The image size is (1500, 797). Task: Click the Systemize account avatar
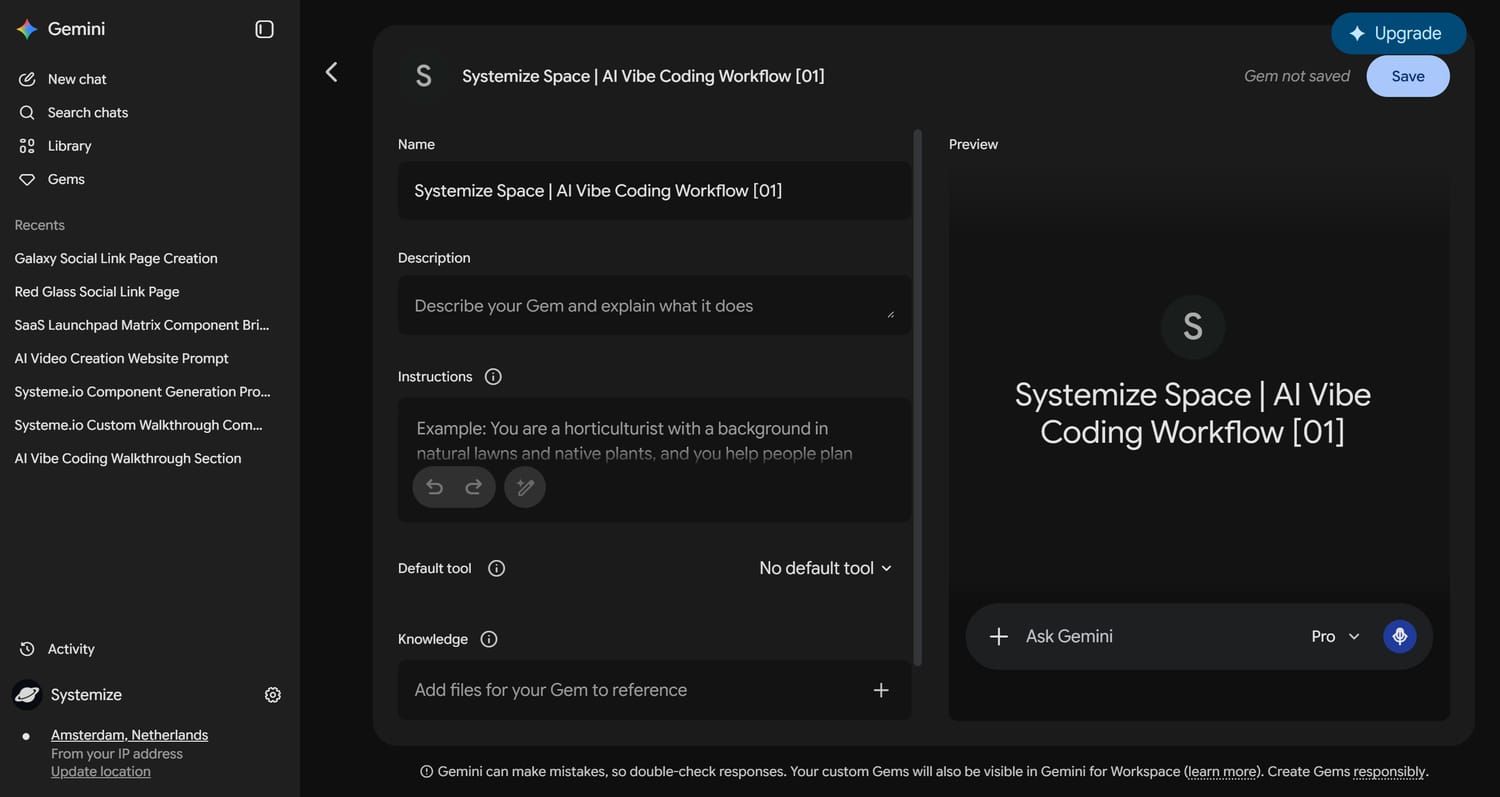click(27, 695)
